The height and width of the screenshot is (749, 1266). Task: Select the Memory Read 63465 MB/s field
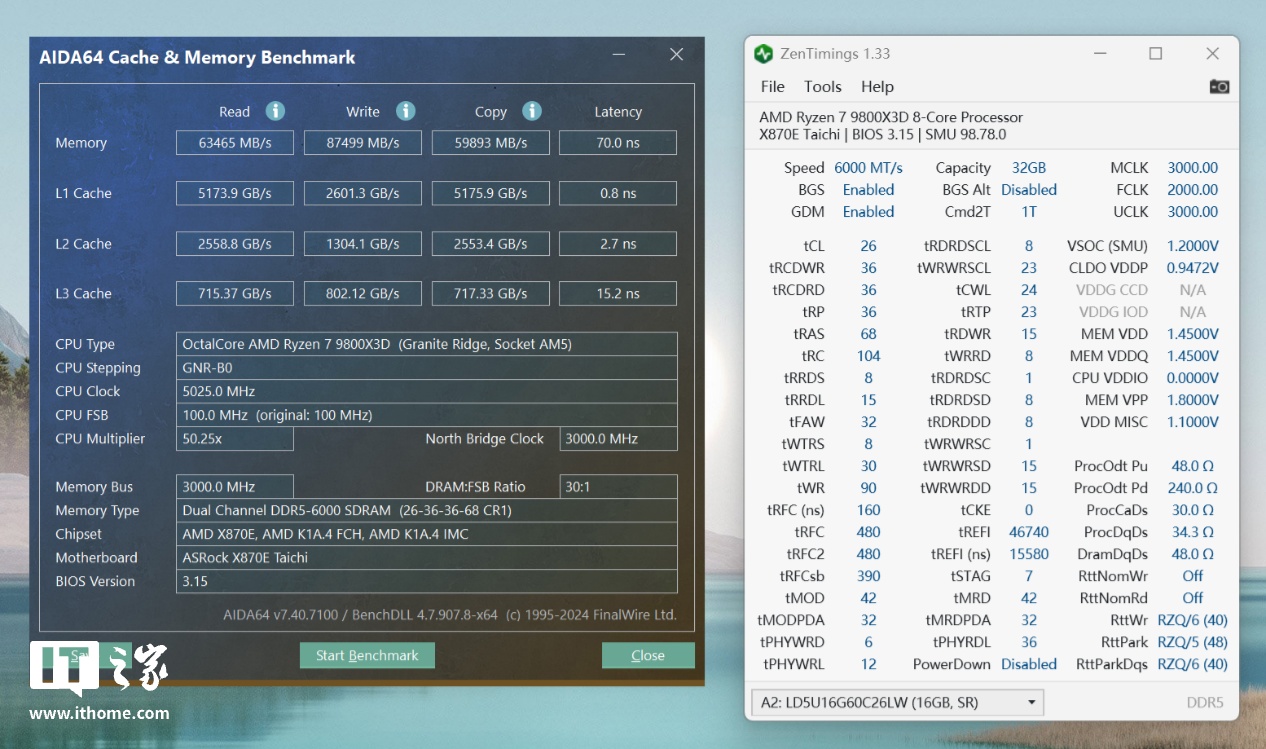(x=235, y=143)
